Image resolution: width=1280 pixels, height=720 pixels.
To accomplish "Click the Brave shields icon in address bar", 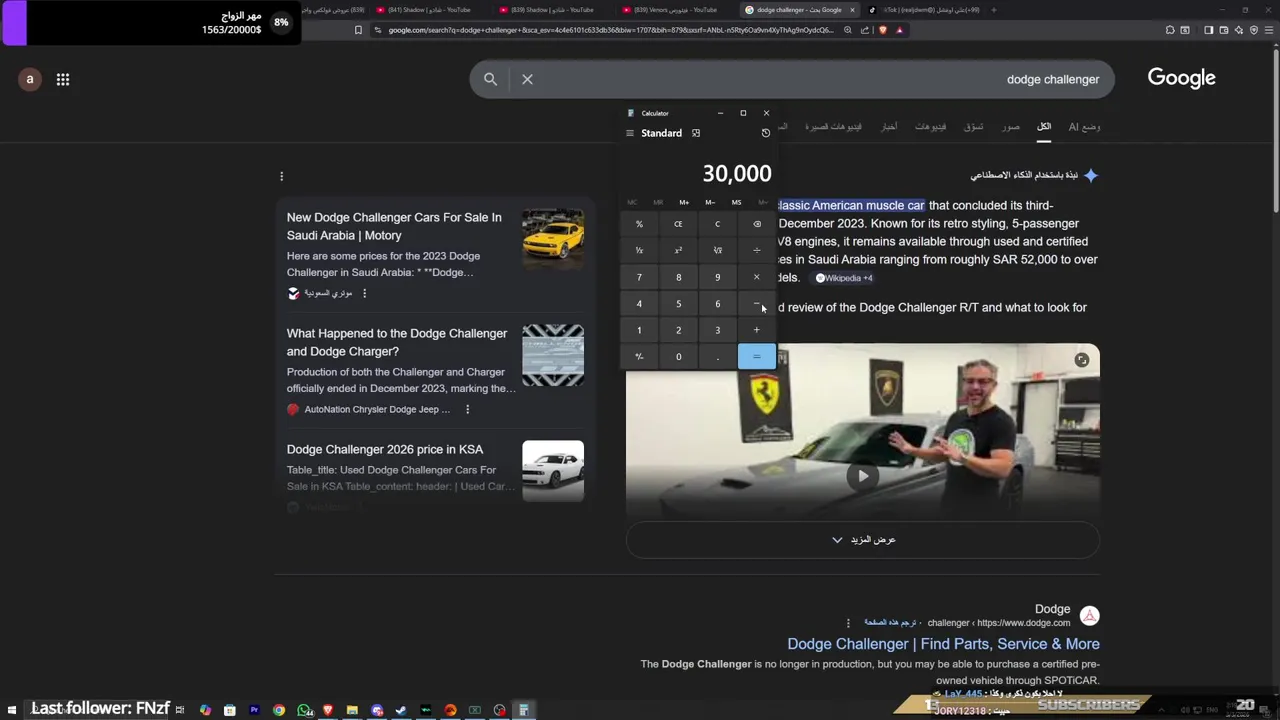I will pos(882,30).
